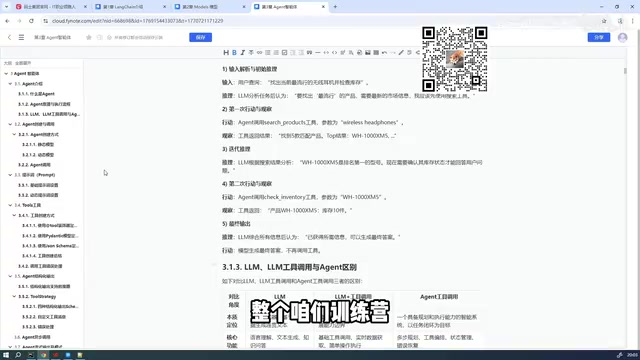
Task: Insert a task checkbox list
Action: [284, 53]
